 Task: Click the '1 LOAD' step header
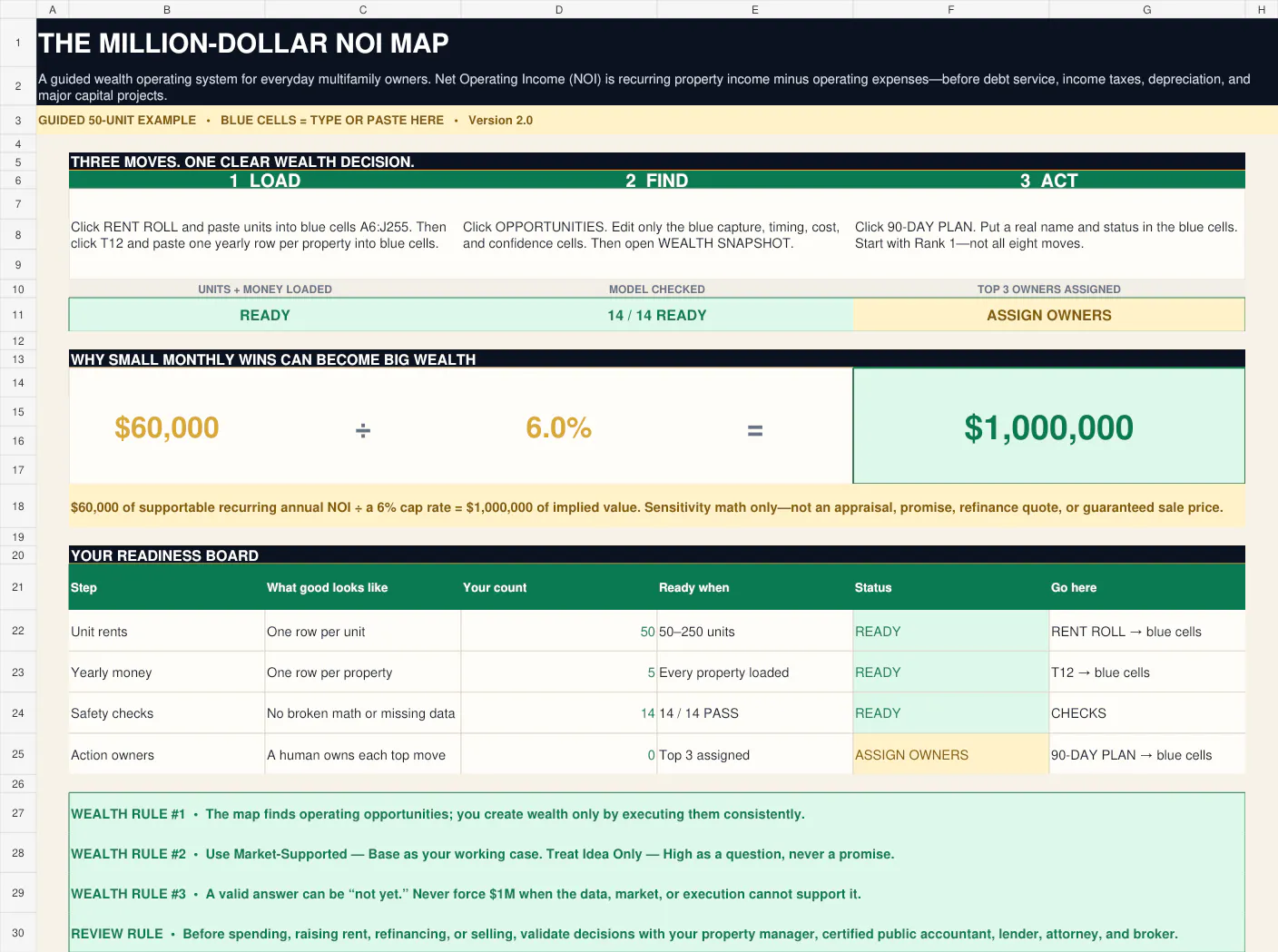pos(265,181)
